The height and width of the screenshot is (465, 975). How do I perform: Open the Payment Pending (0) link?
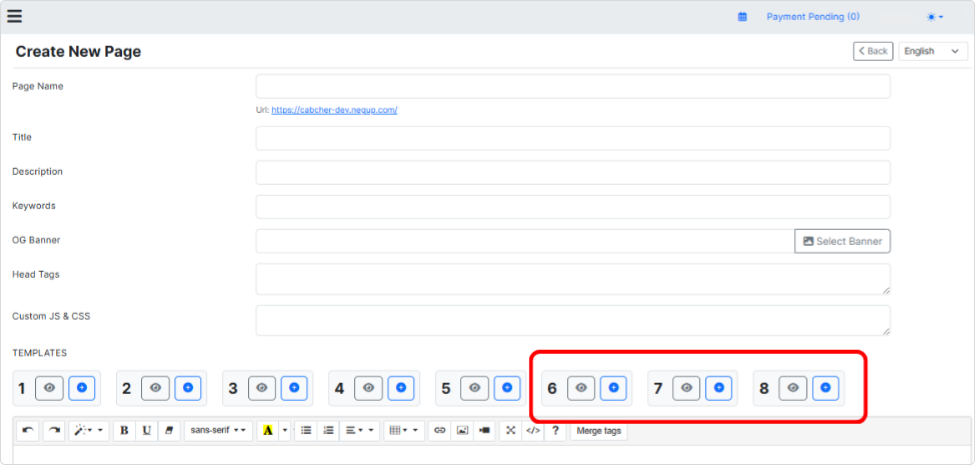click(813, 17)
